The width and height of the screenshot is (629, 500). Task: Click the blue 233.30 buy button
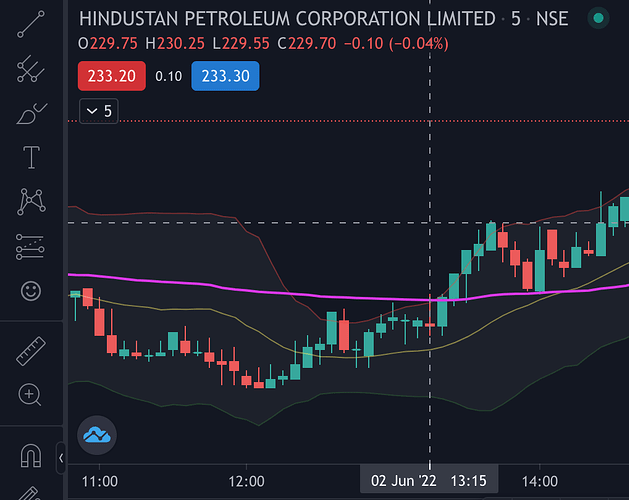227,76
